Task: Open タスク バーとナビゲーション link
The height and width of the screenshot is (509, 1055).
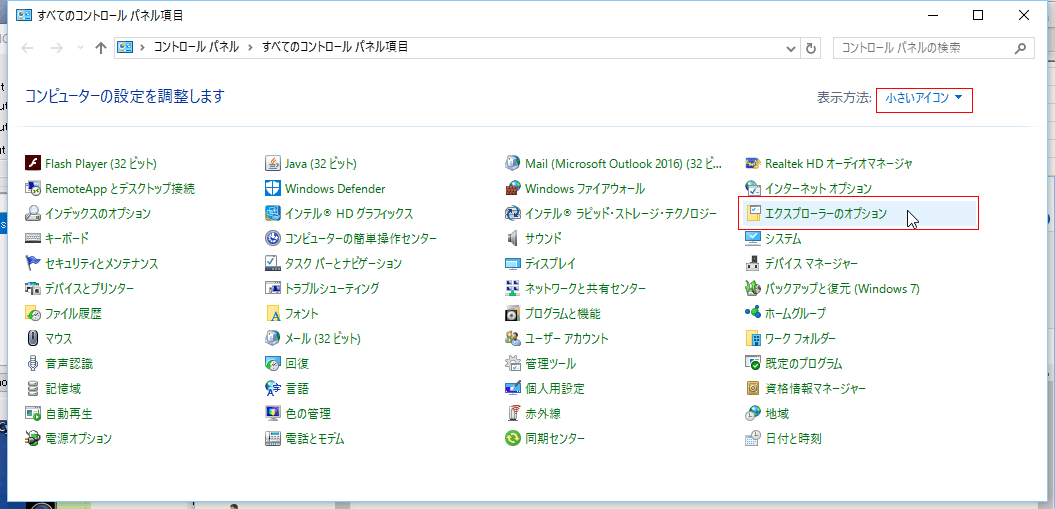Action: pyautogui.click(x=343, y=264)
